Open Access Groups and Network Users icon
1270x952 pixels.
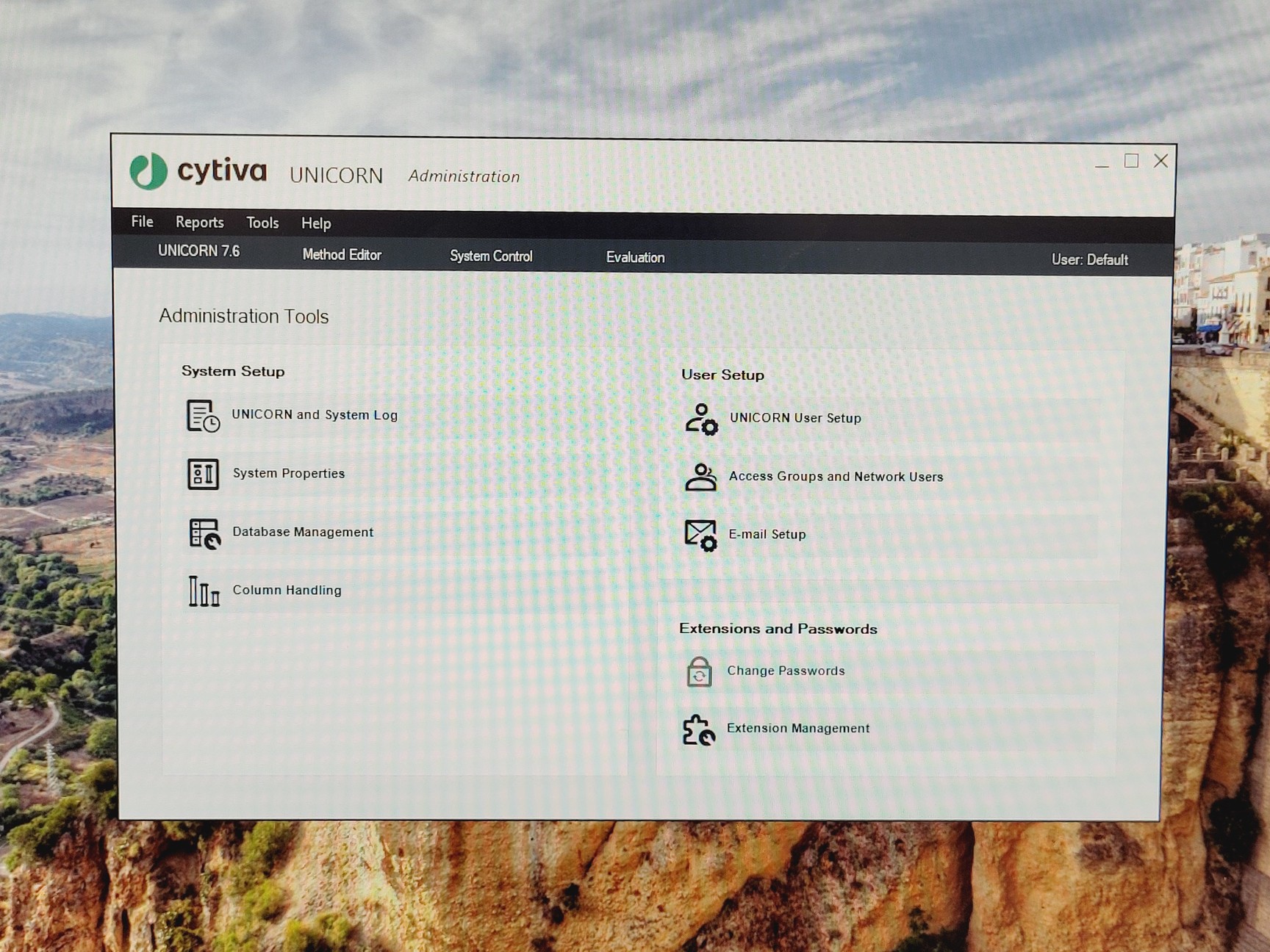coord(700,477)
